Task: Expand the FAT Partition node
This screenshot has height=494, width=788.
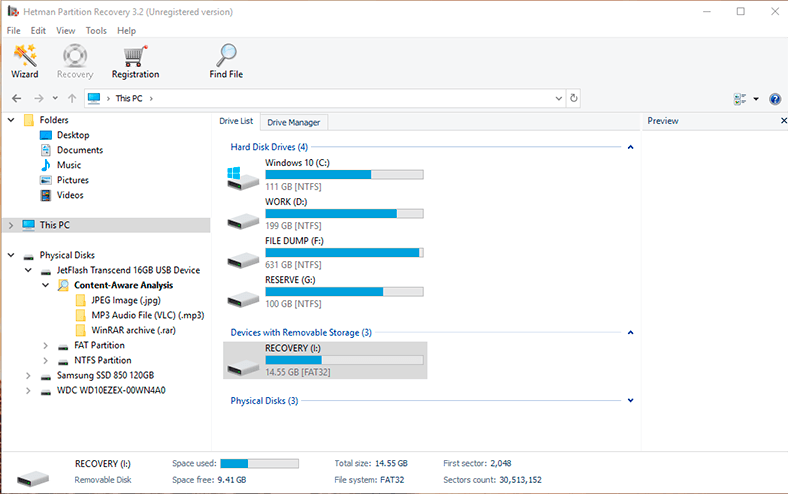Action: (x=45, y=345)
